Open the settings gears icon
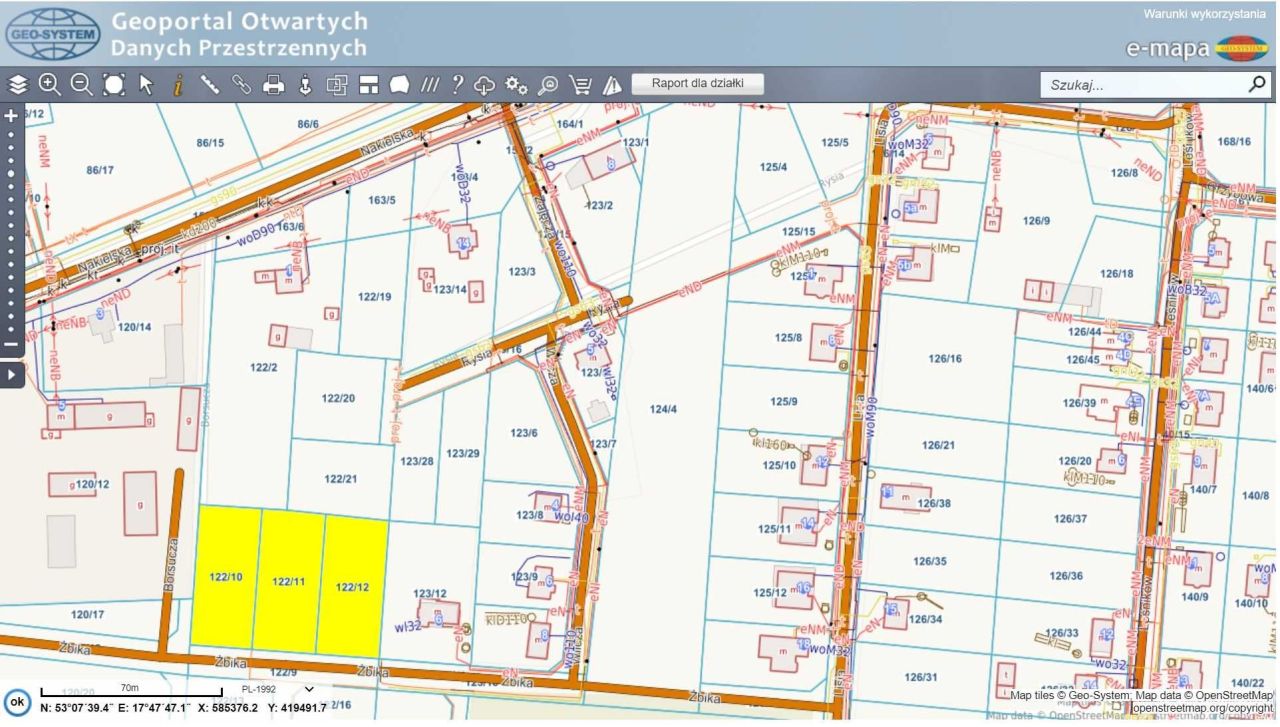The height and width of the screenshot is (727, 1280). (x=516, y=85)
